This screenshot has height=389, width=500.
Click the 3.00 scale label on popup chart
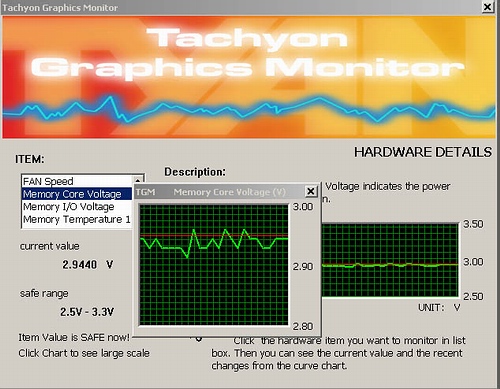[303, 207]
